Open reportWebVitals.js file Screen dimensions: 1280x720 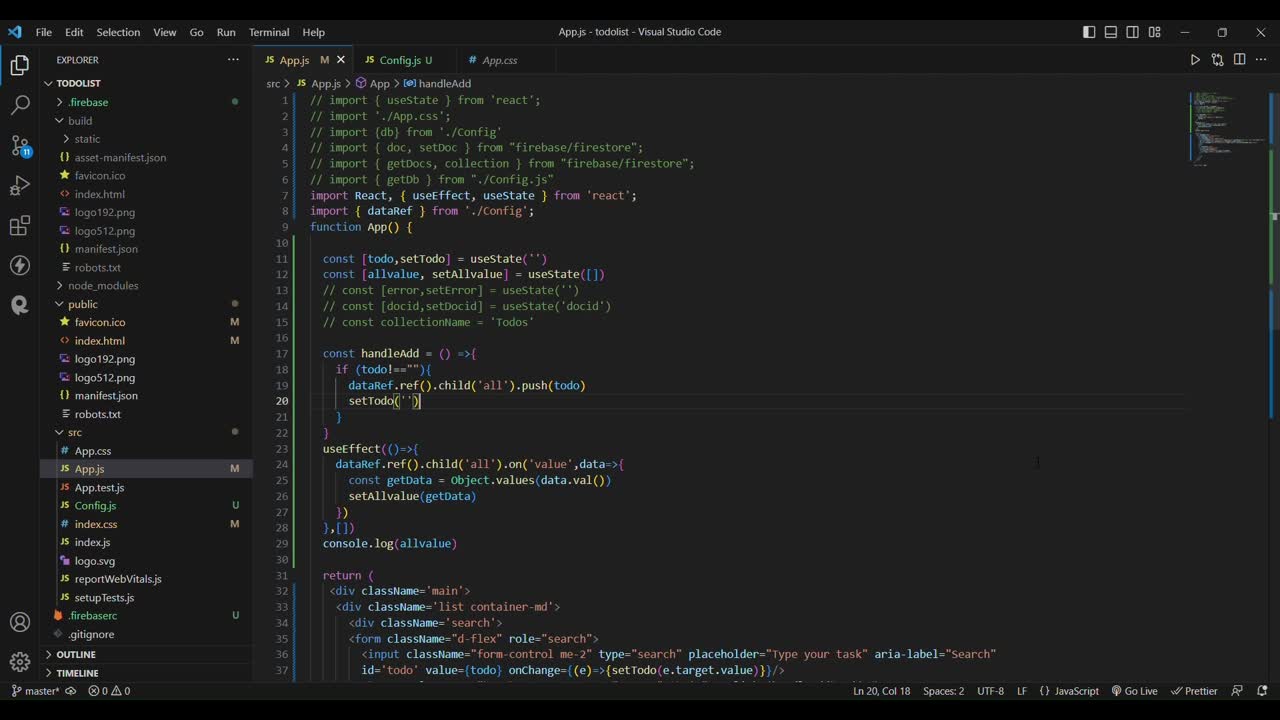pyautogui.click(x=118, y=579)
